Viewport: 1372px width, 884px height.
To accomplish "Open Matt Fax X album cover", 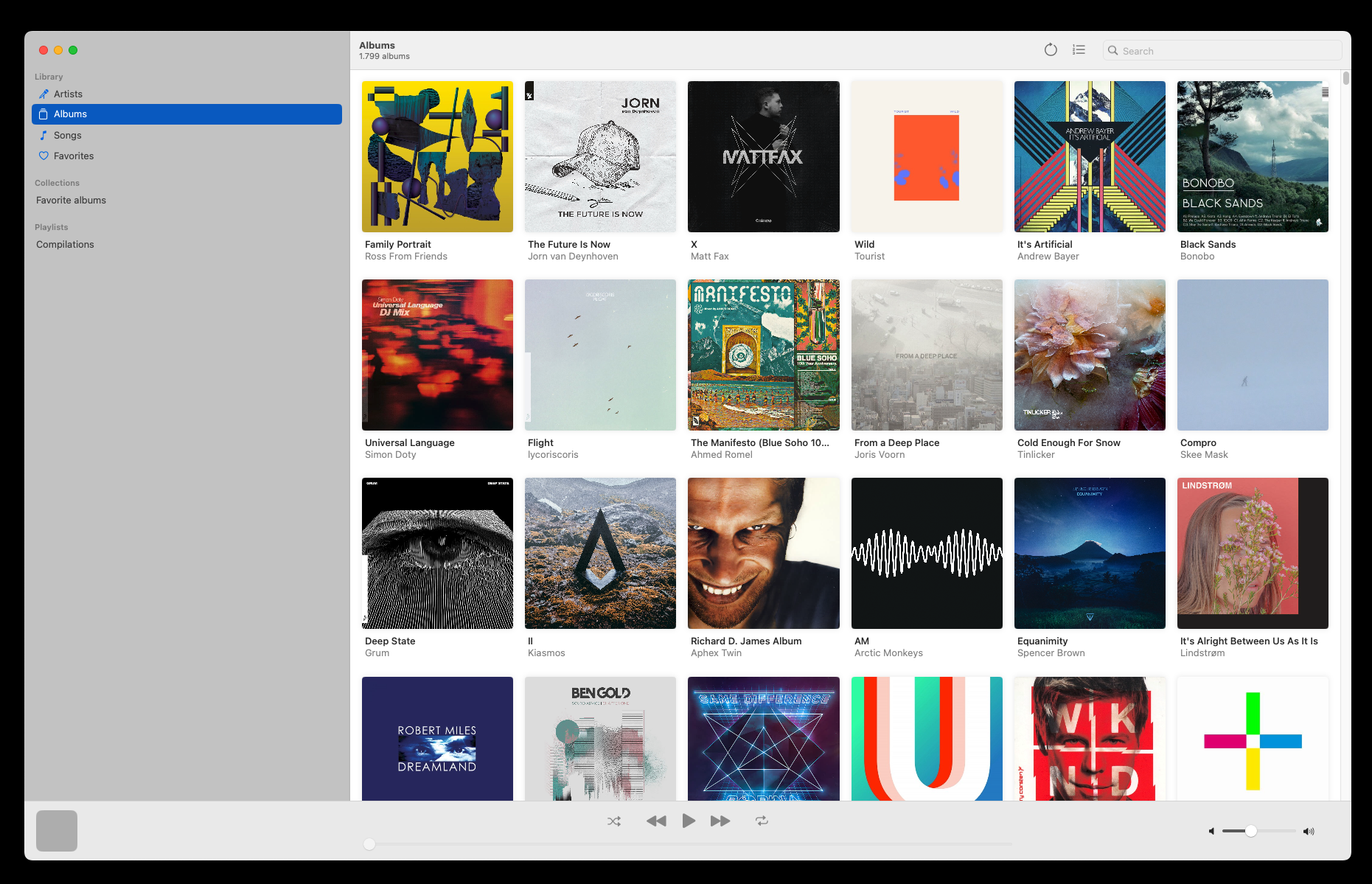I will pyautogui.click(x=763, y=156).
